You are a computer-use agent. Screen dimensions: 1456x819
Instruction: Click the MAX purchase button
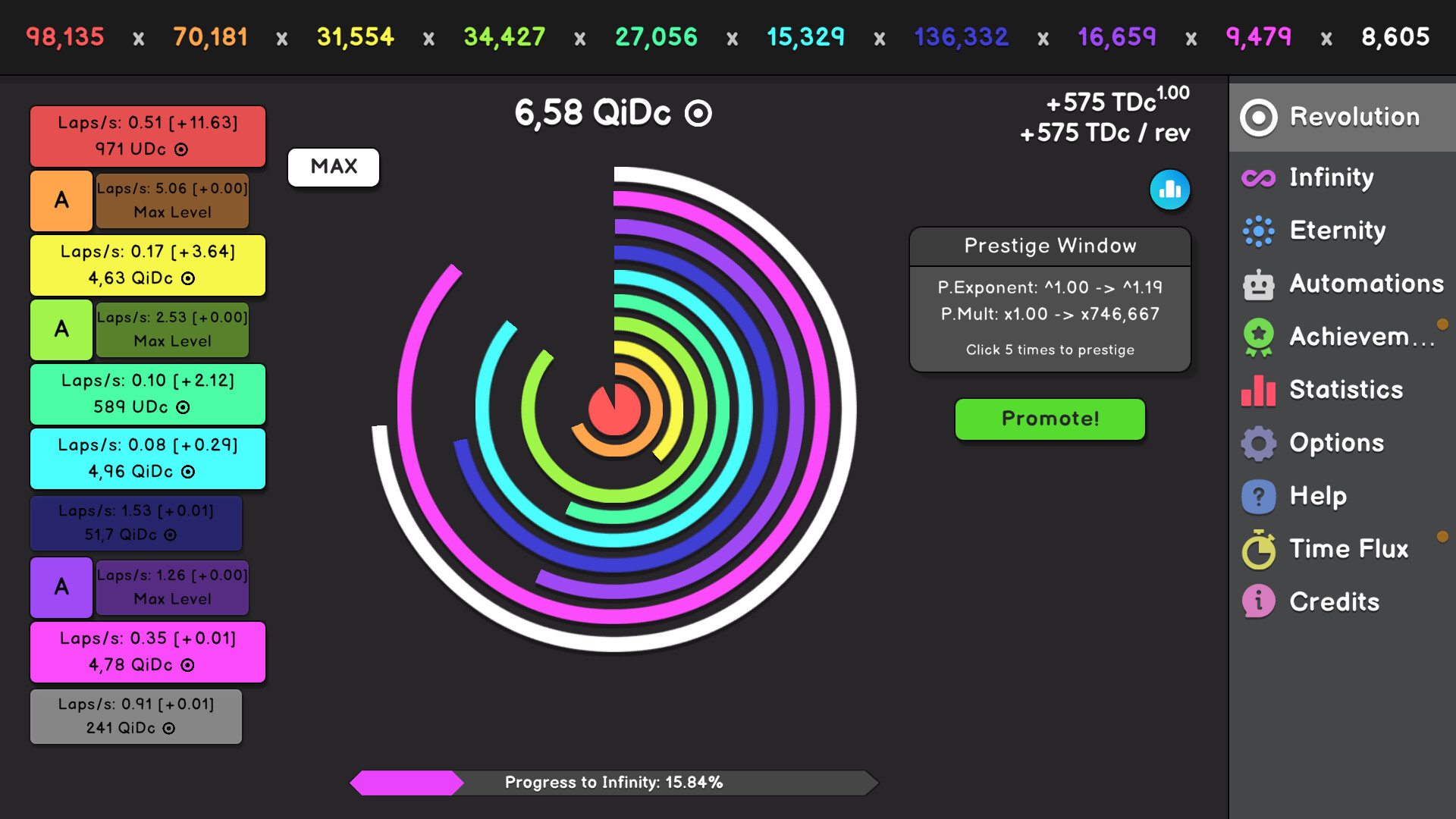click(333, 167)
